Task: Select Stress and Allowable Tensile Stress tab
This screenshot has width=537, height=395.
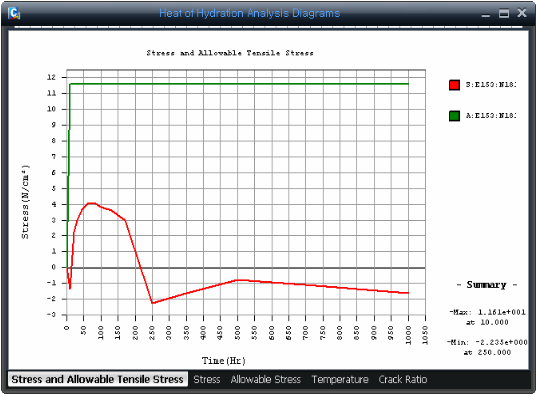Action: click(x=98, y=379)
